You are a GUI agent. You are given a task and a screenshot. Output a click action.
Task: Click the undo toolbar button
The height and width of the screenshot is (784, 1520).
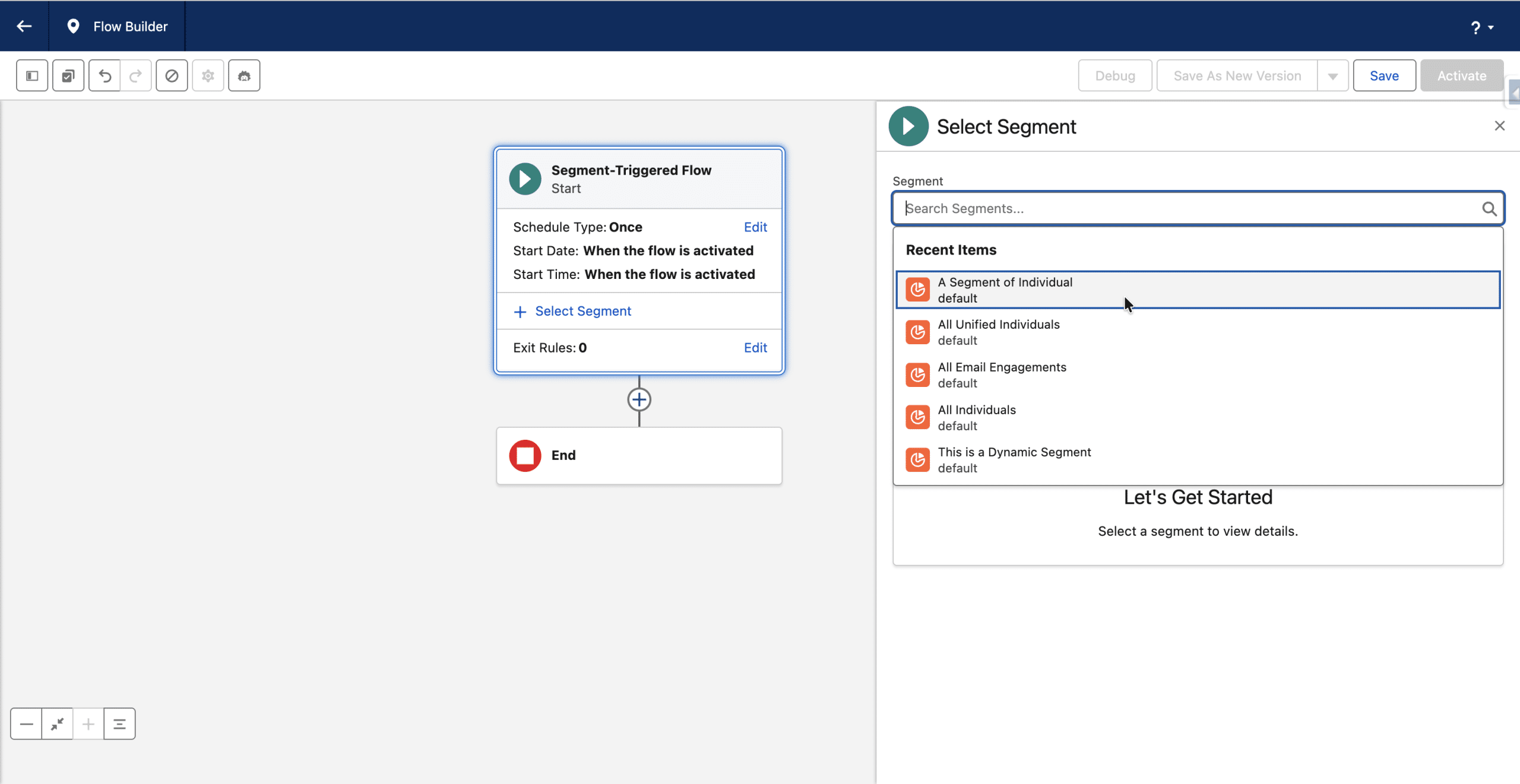pyautogui.click(x=104, y=75)
